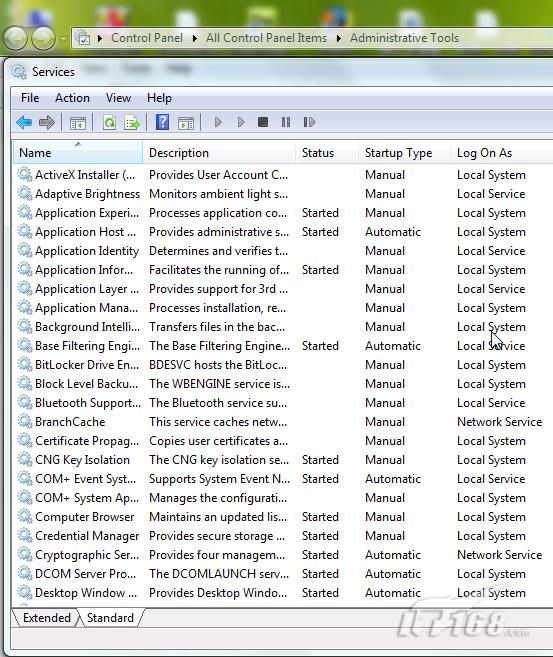The width and height of the screenshot is (553, 657).
Task: Select the COM+ System Application service name
Action: coord(87,498)
